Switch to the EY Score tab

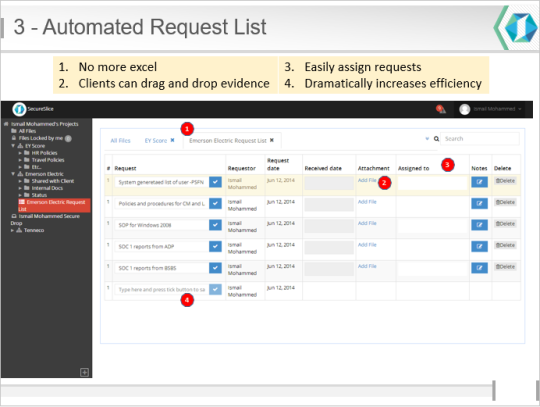click(156, 140)
